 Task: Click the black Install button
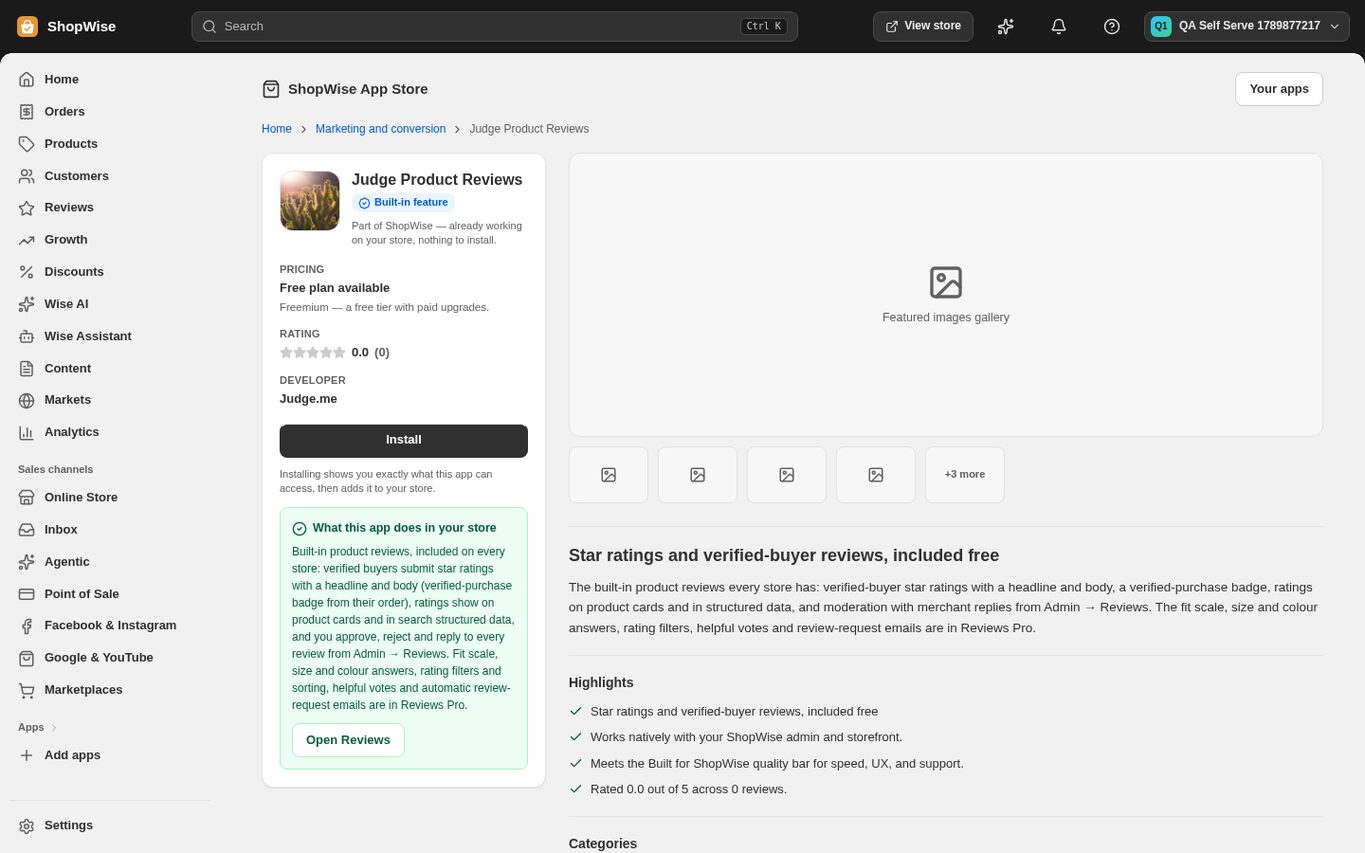click(404, 441)
